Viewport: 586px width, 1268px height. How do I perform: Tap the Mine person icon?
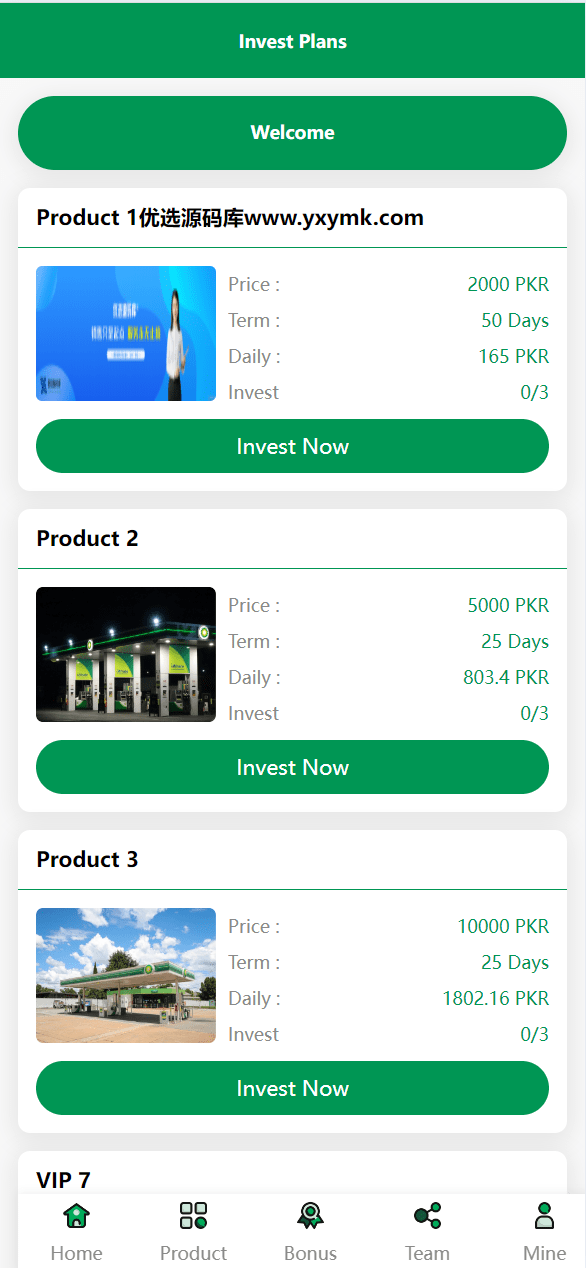point(544,1216)
